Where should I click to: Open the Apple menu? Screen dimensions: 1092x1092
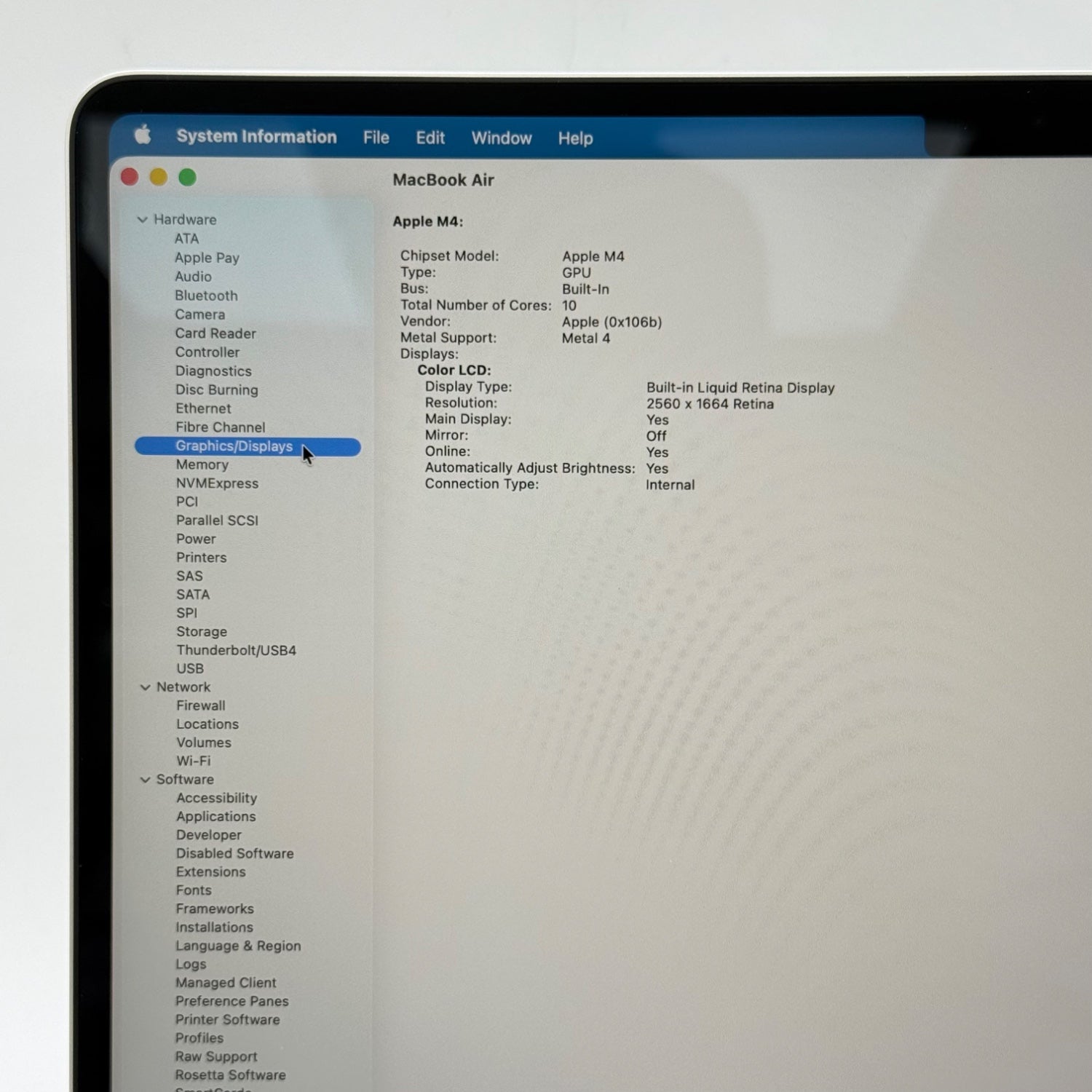click(143, 135)
